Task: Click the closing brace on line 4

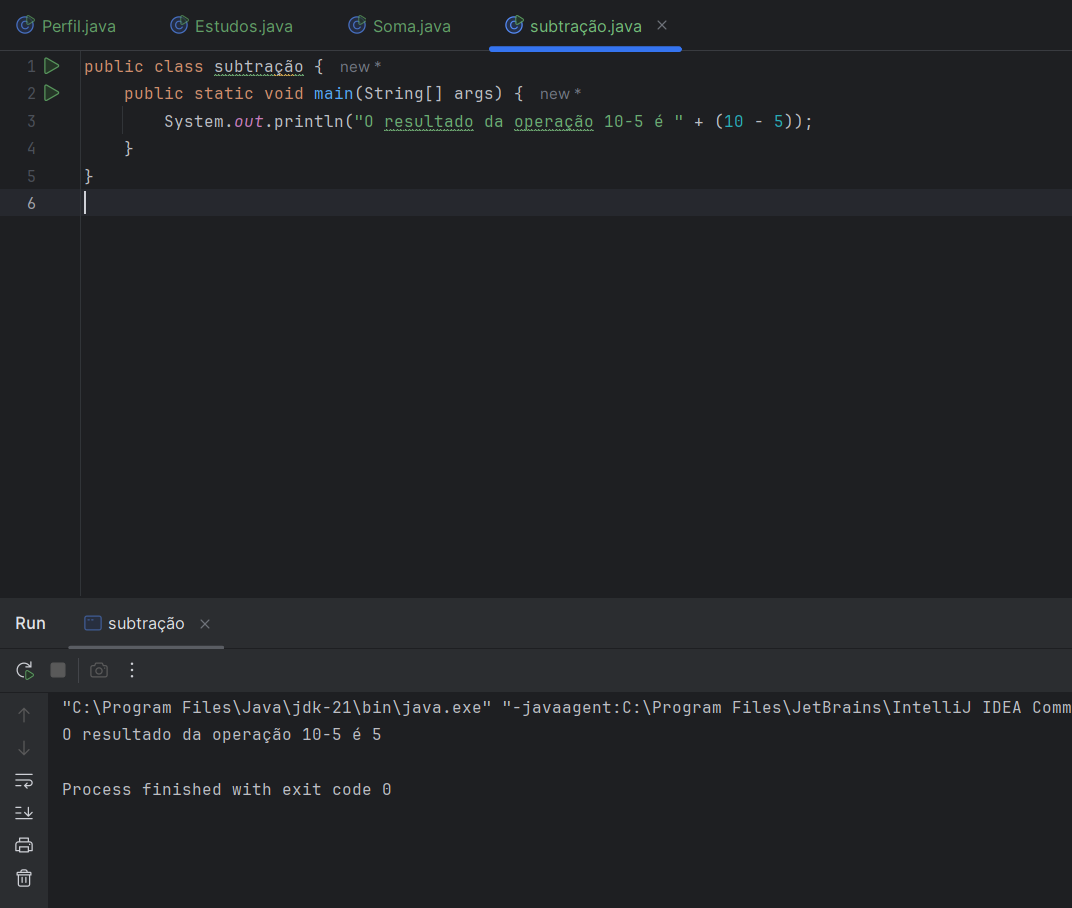Action: point(129,148)
